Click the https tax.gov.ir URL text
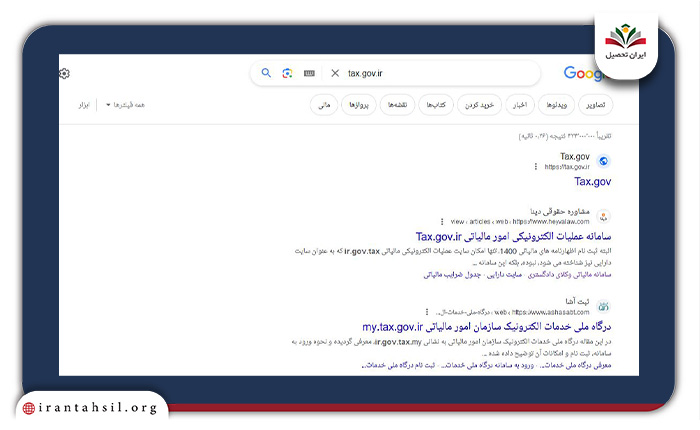Screen dimensions: 700x430 tap(567, 167)
